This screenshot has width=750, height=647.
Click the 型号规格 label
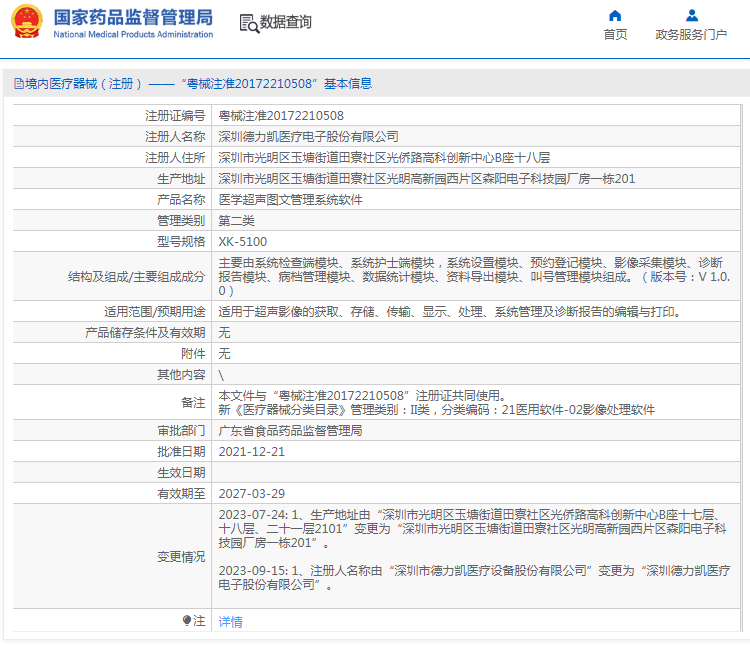181,242
